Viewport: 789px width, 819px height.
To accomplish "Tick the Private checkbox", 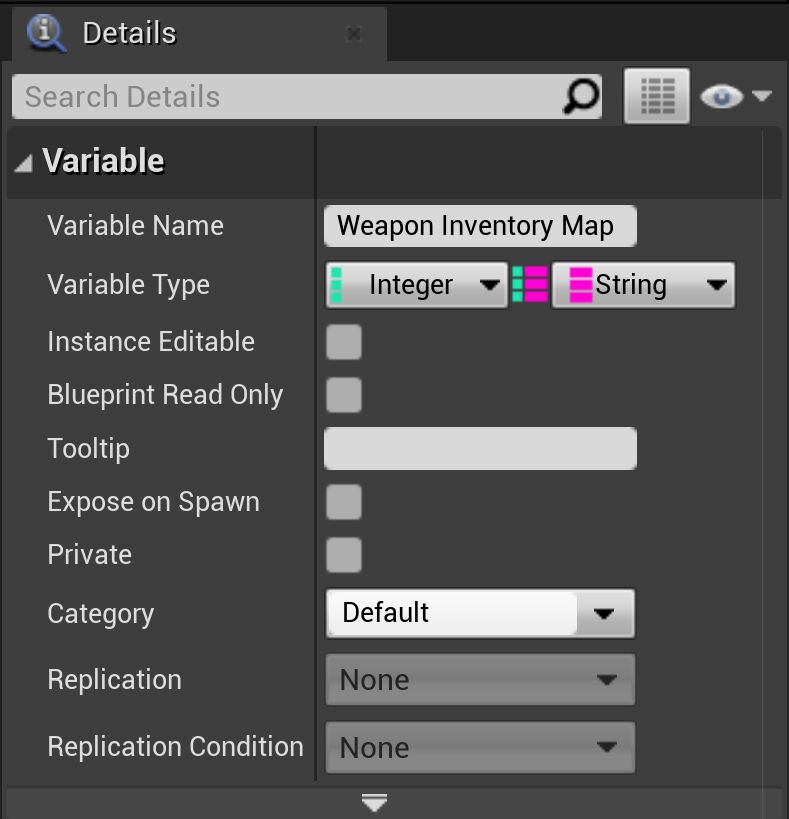I will click(344, 555).
